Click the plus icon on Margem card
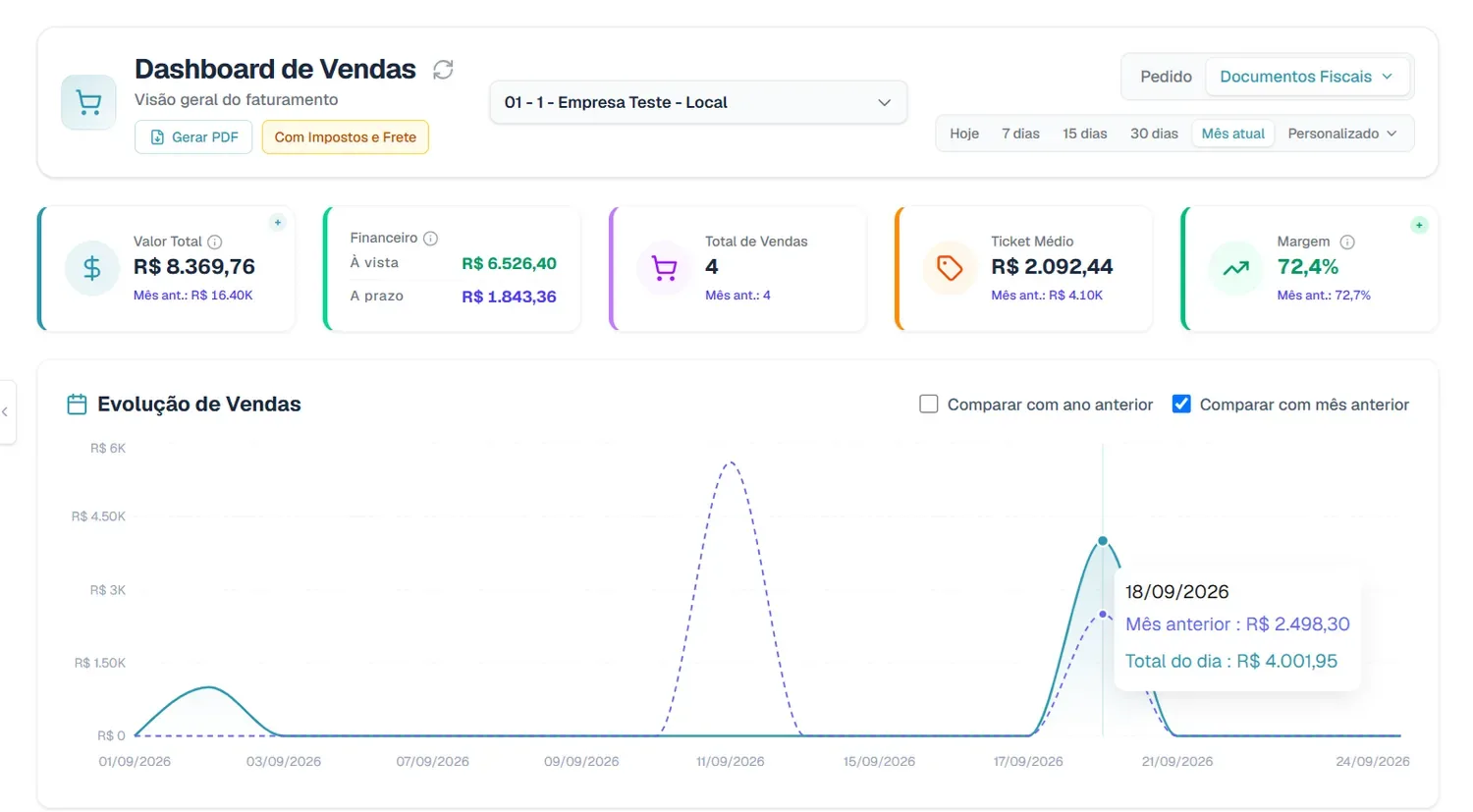 click(x=1419, y=225)
